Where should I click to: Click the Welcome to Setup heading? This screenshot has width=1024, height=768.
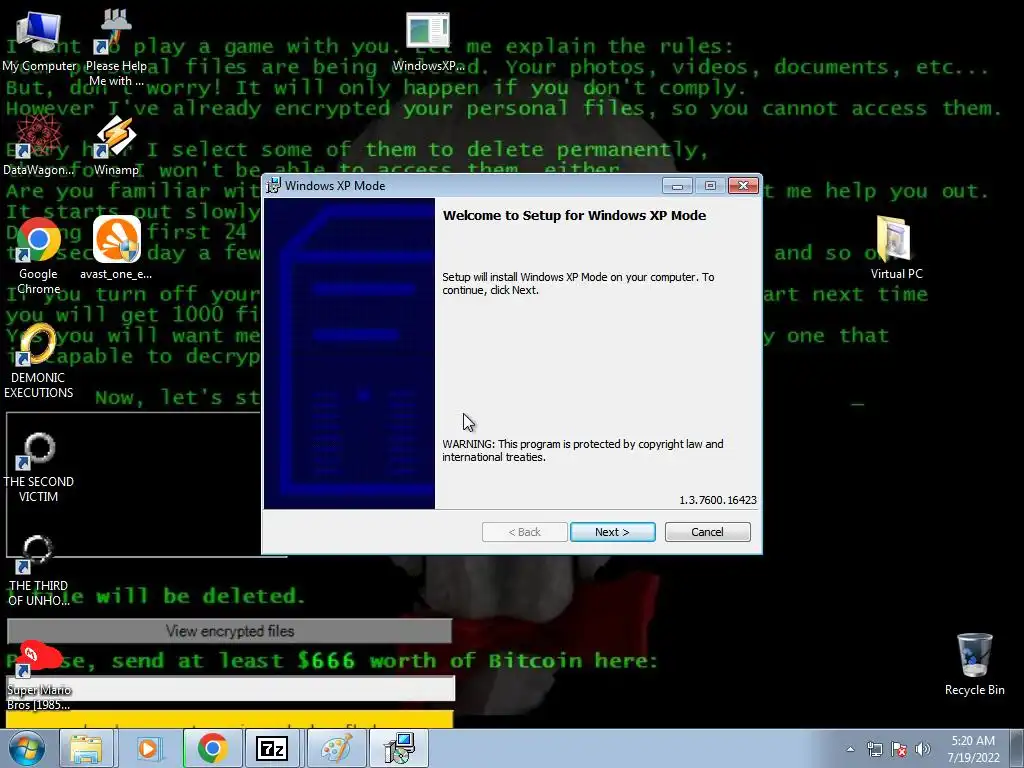[574, 216]
